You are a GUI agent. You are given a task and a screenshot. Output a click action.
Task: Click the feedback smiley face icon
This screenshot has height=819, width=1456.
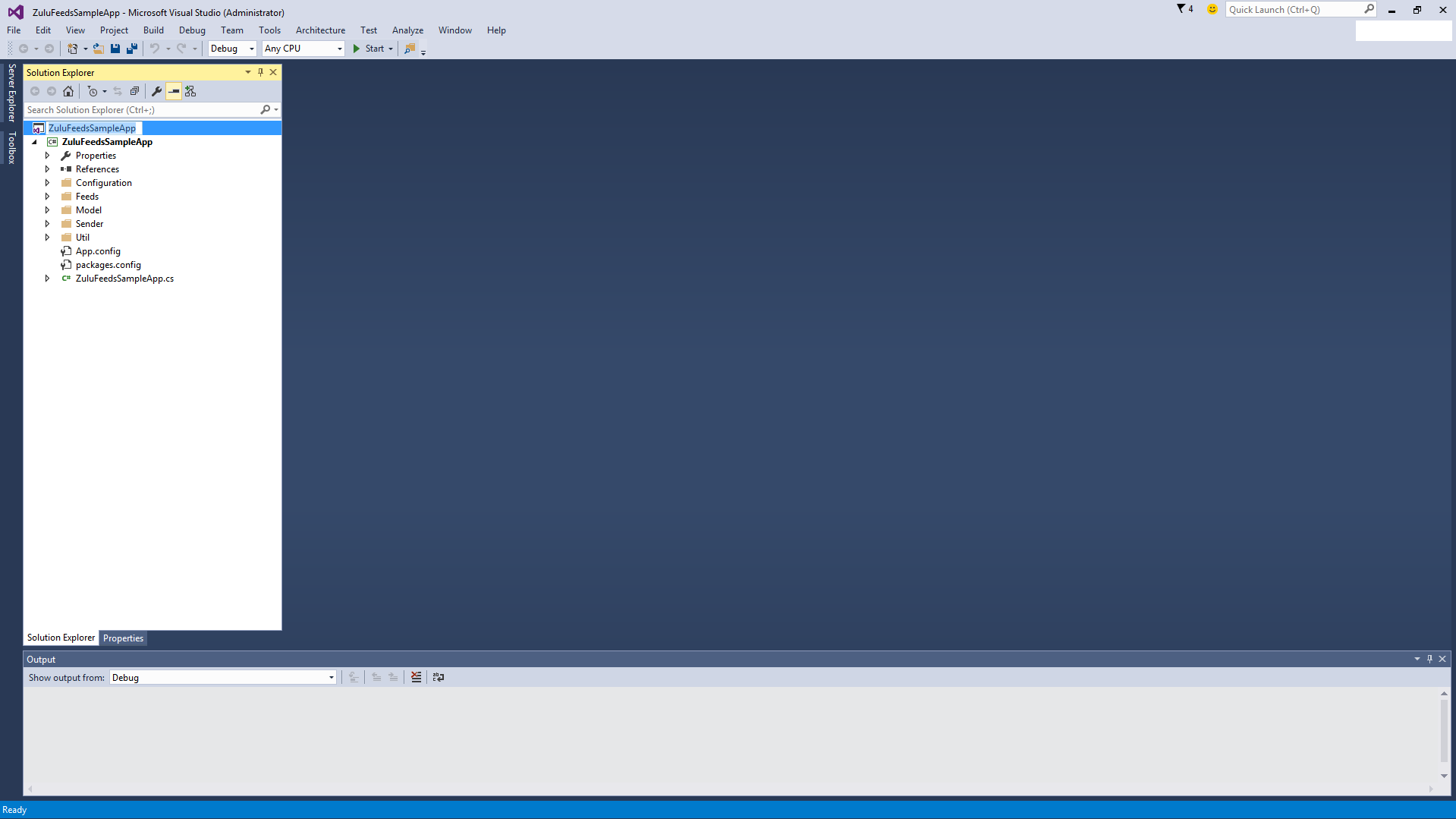click(x=1212, y=10)
